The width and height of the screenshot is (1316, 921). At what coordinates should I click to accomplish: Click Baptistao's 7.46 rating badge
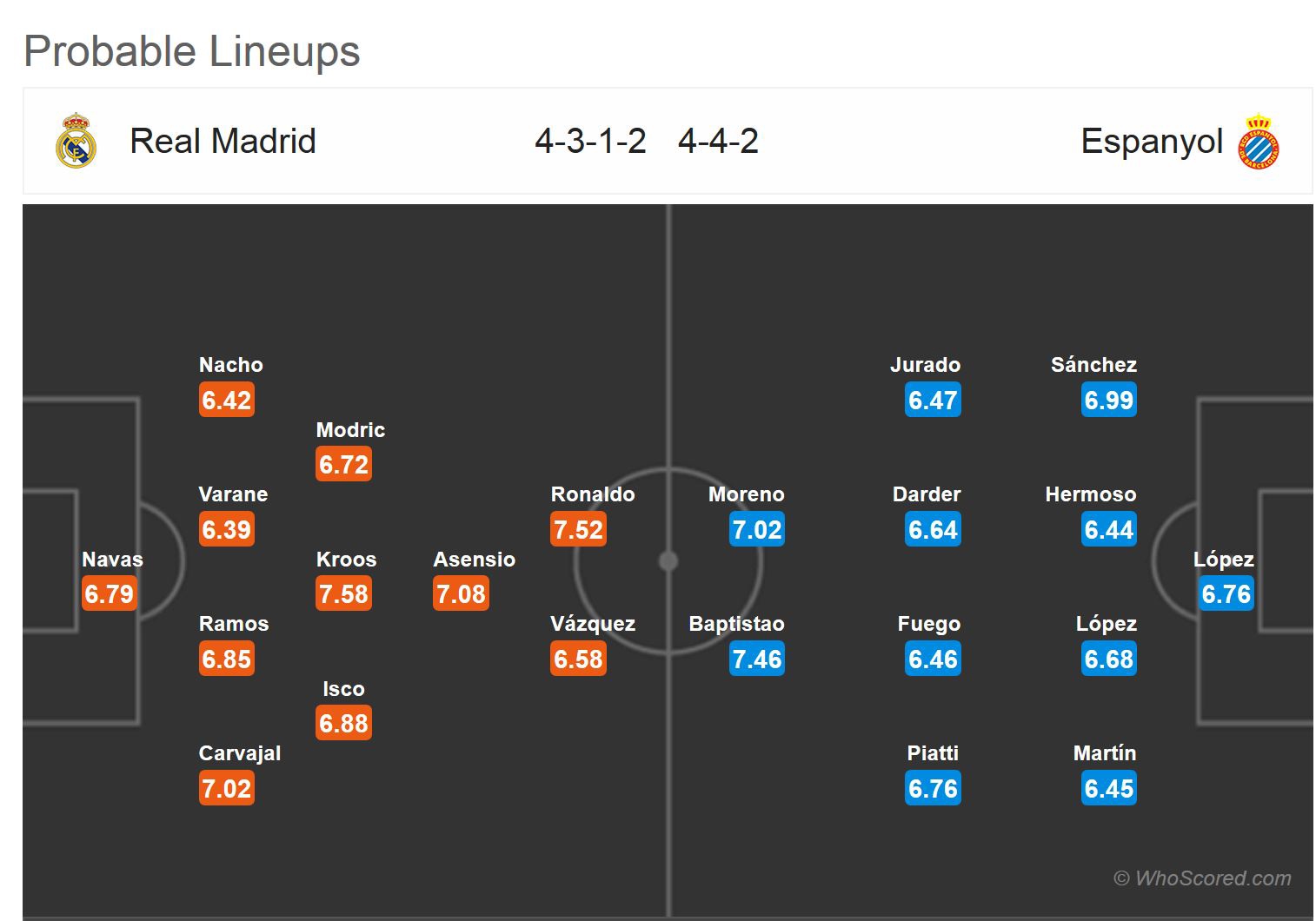(756, 659)
